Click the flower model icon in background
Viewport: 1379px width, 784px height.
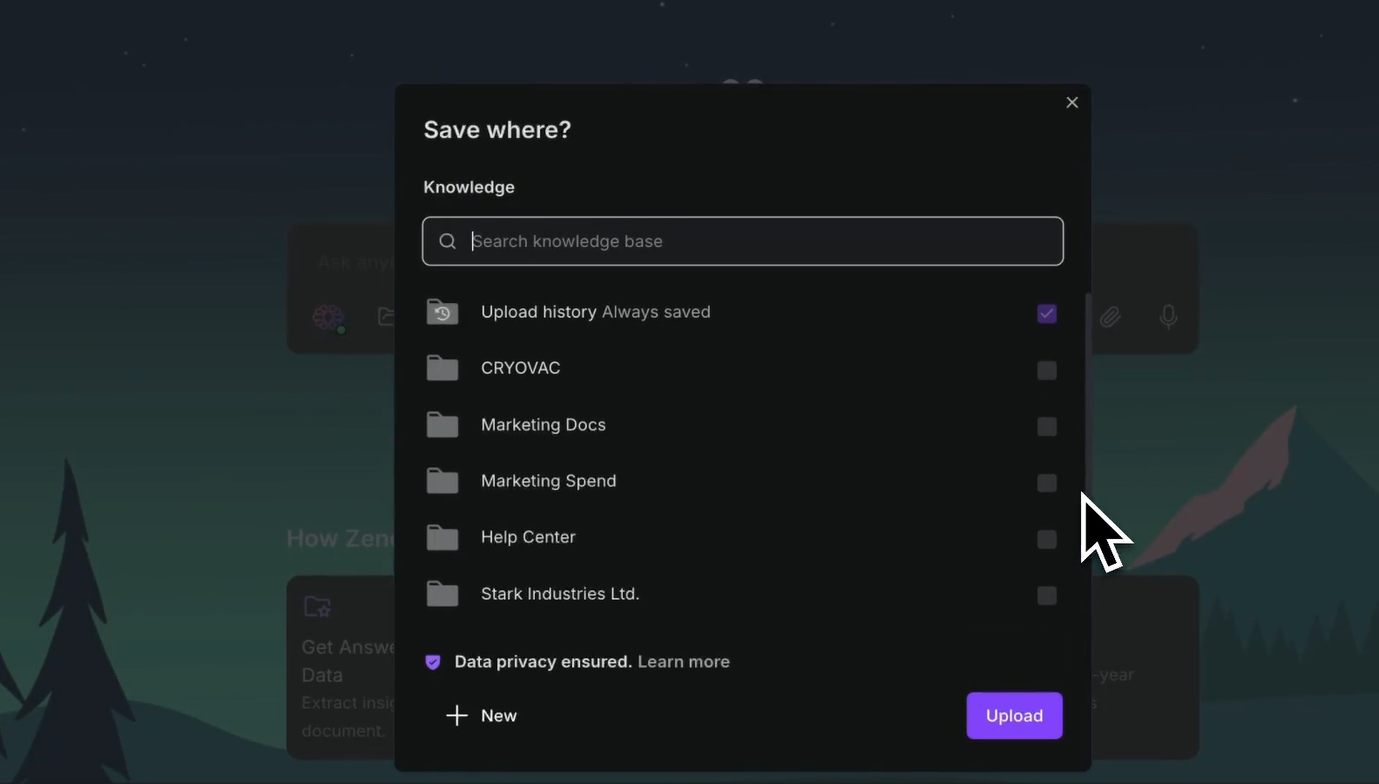coord(328,317)
